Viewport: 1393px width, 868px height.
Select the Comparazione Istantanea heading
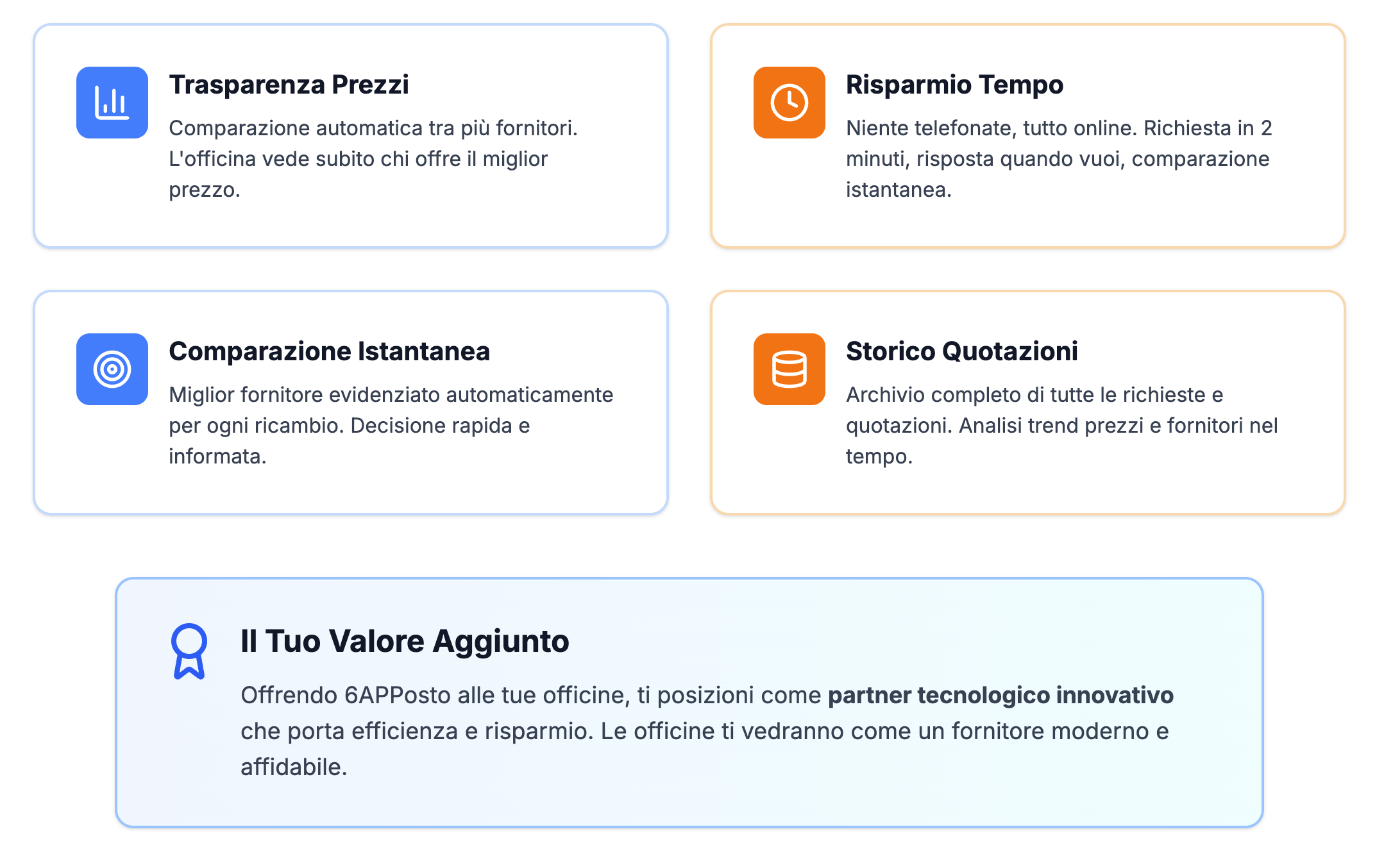(x=329, y=351)
